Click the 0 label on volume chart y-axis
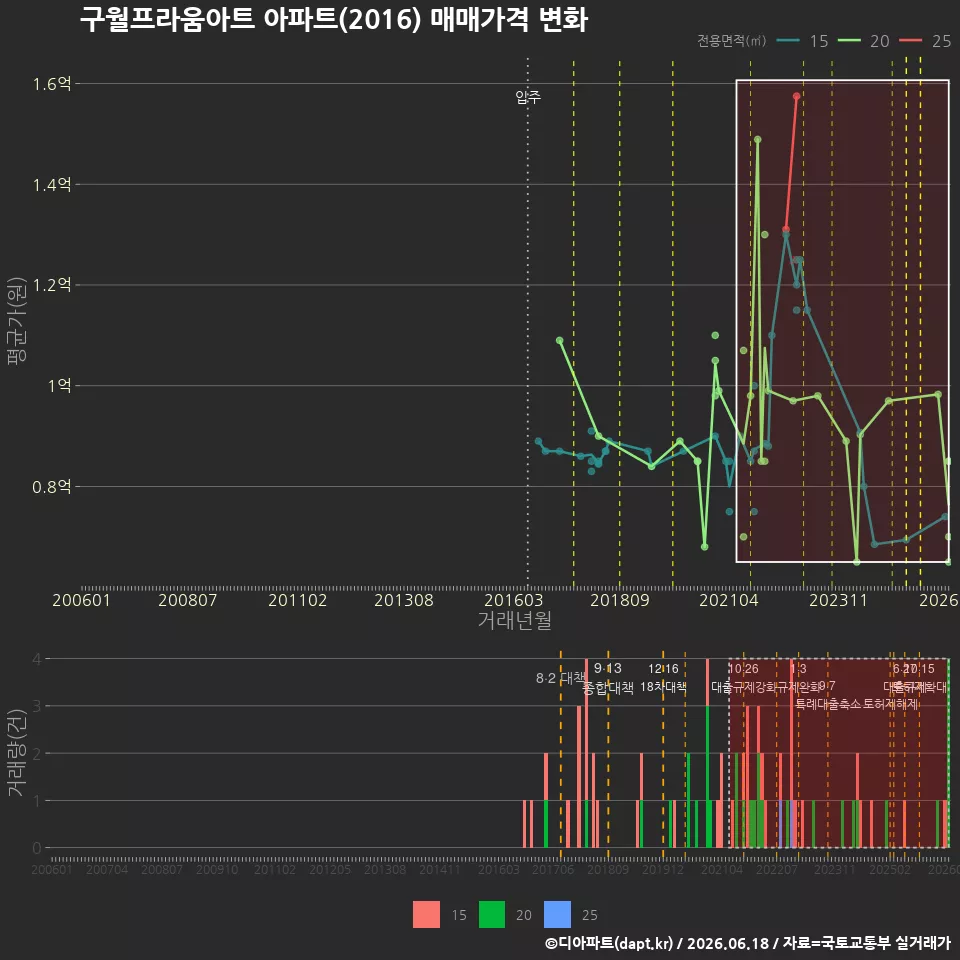Image resolution: width=960 pixels, height=960 pixels. [x=37, y=848]
